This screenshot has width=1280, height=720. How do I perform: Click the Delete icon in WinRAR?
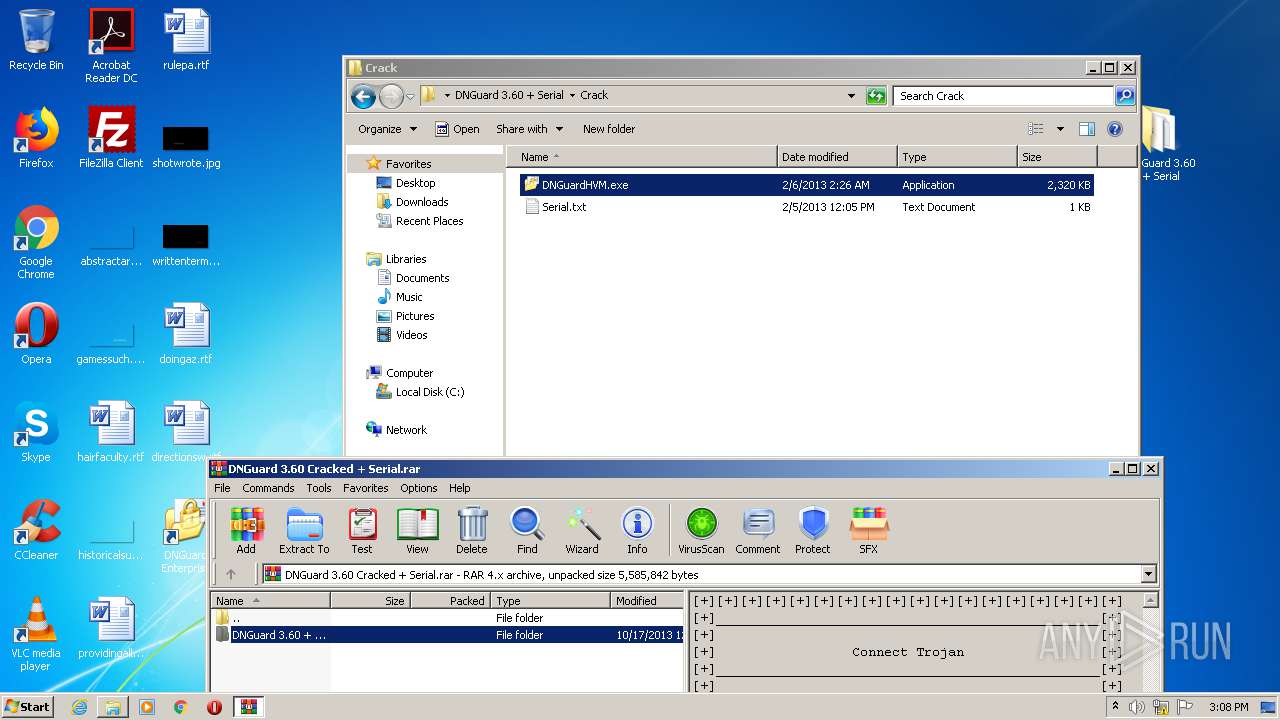pos(472,530)
